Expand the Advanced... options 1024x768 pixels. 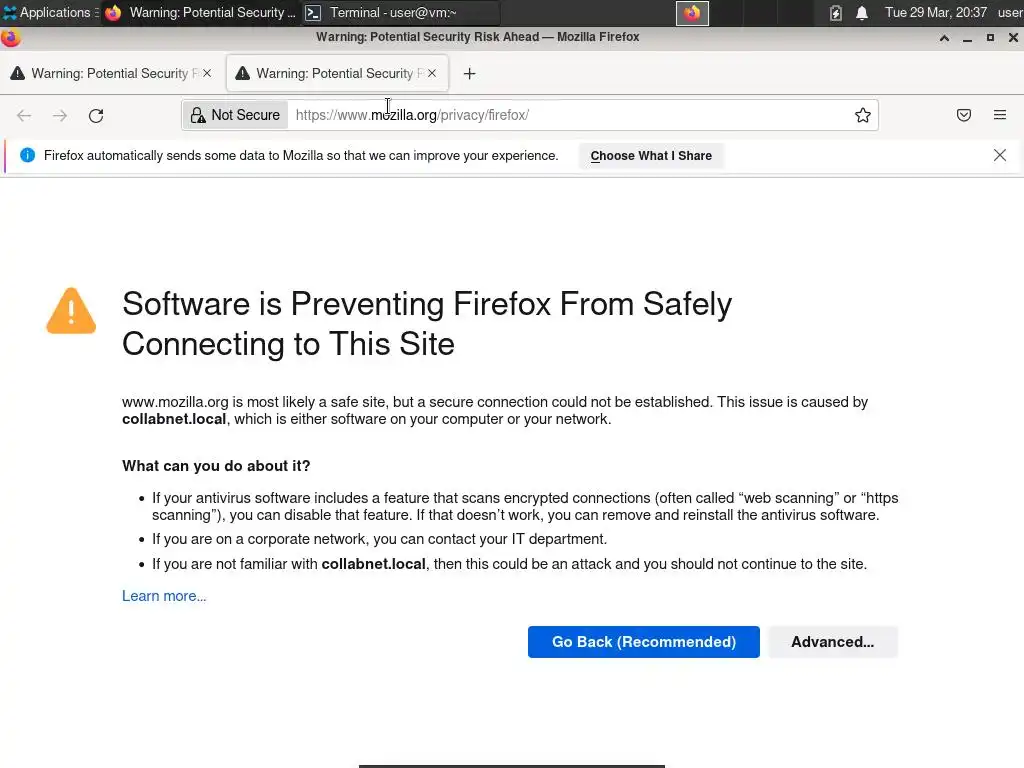coord(832,642)
